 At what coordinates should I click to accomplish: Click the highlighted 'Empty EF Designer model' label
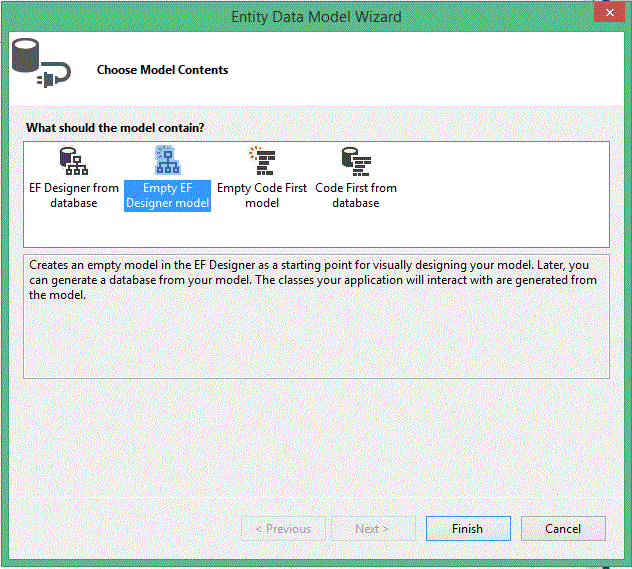(x=168, y=196)
